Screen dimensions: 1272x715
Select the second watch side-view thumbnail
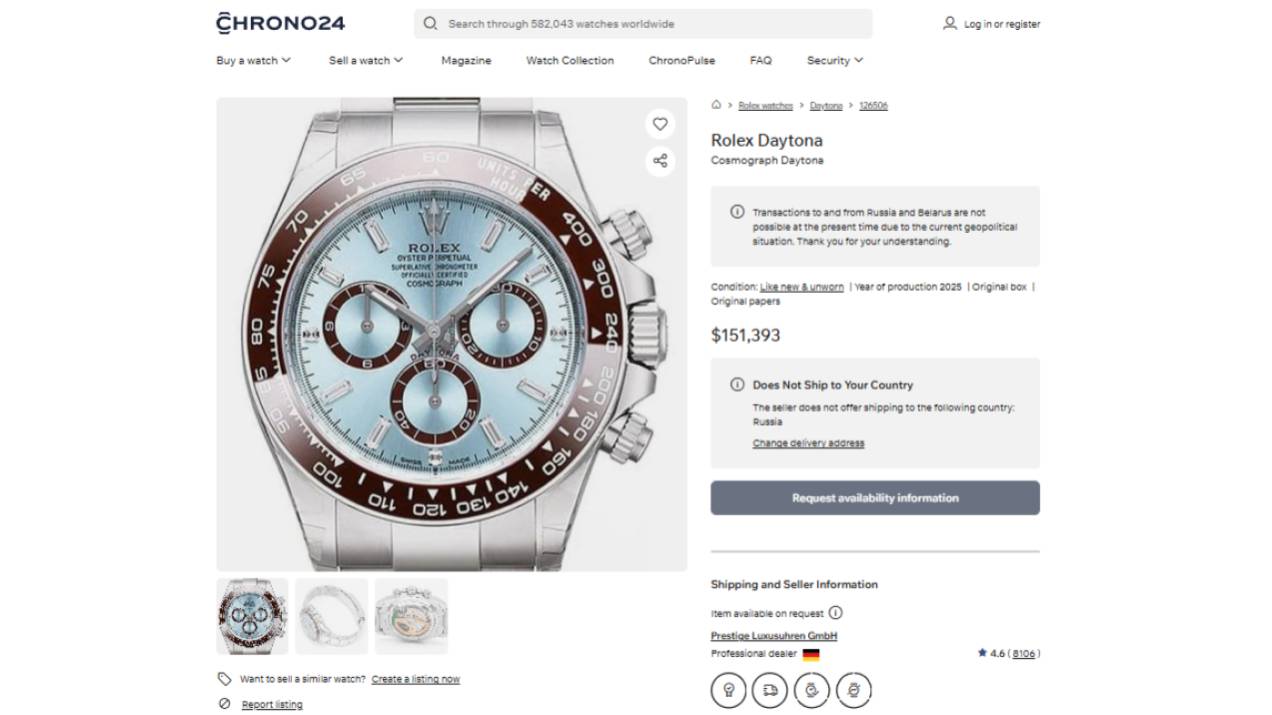pos(332,616)
